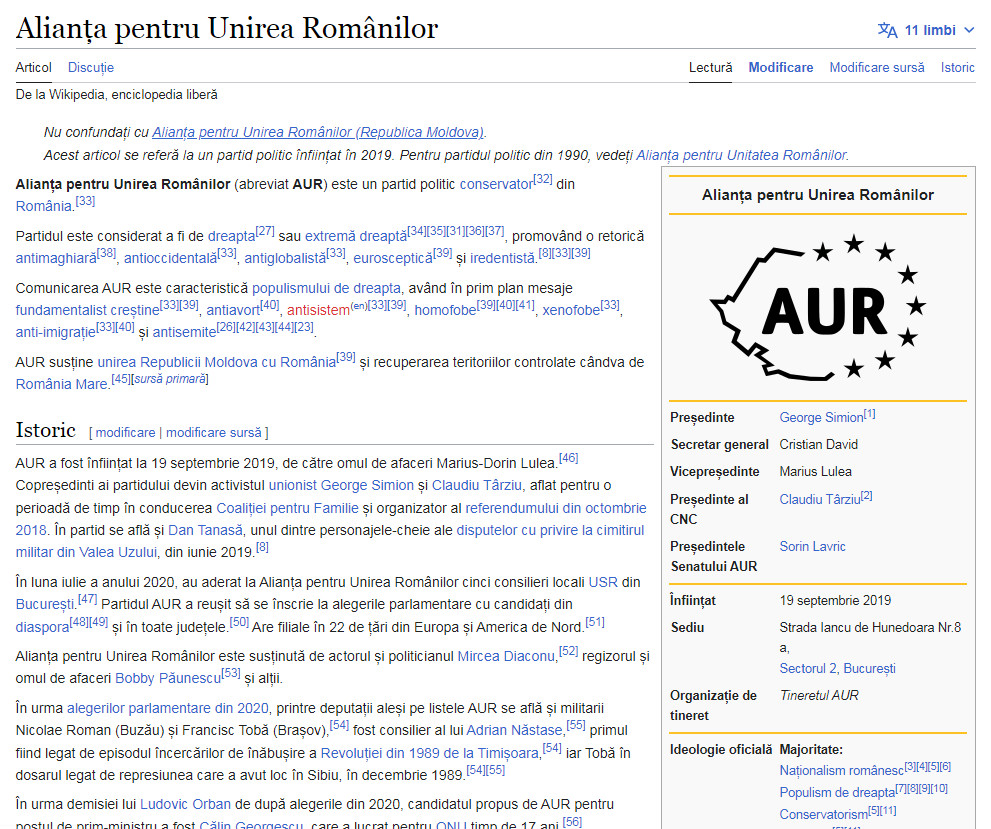Screen dimensions: 991x829
Task: Open the Modificare edit tab
Action: point(781,68)
